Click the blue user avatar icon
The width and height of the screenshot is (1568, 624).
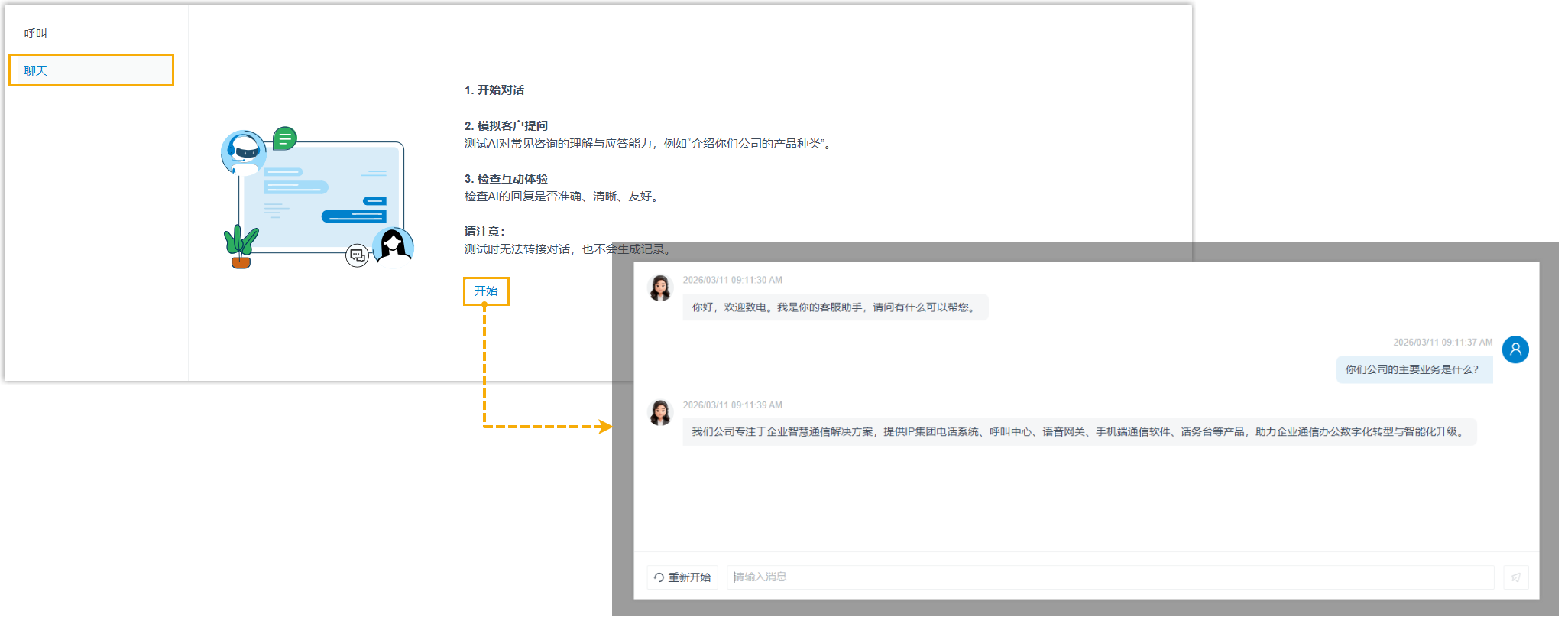[1515, 349]
